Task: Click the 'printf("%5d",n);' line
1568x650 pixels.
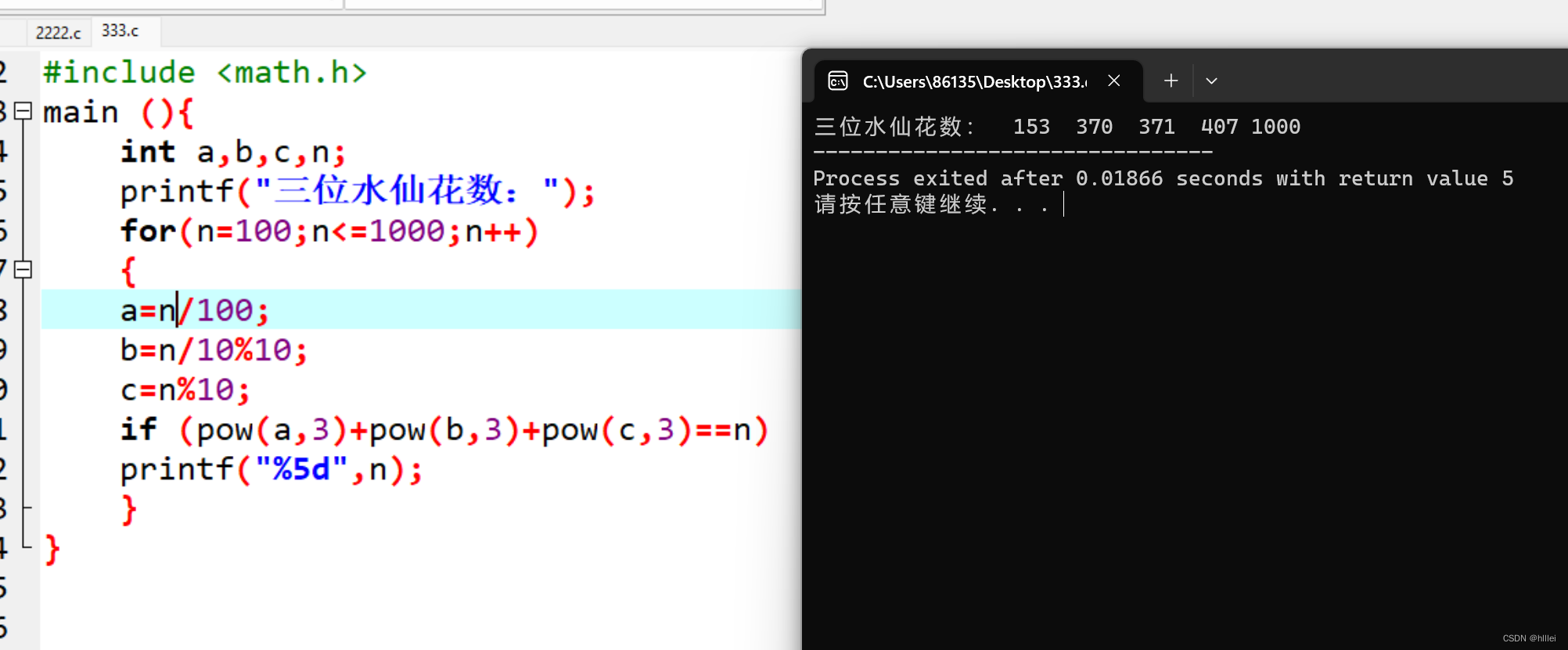Action: point(272,469)
